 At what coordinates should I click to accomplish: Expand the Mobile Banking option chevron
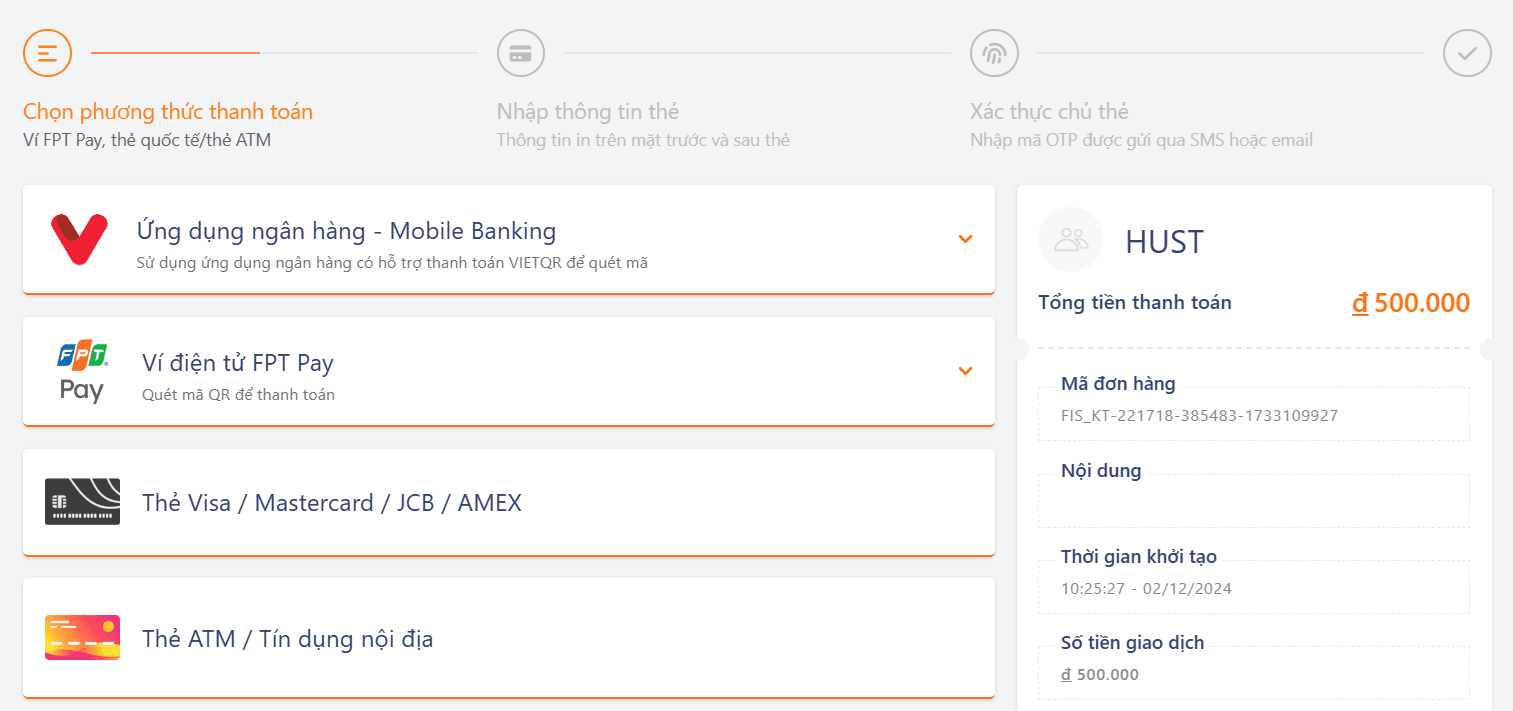[965, 239]
